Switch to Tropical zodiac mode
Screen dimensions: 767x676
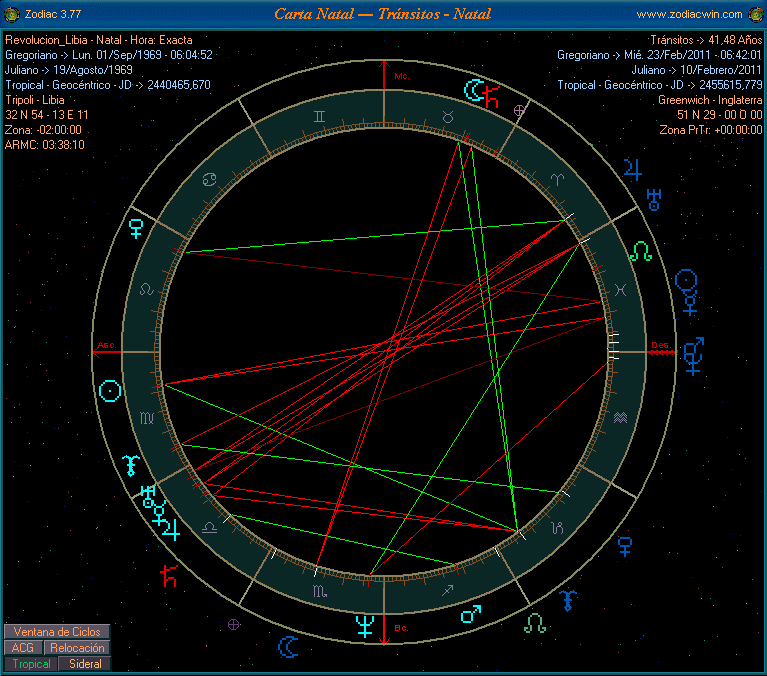(31, 664)
